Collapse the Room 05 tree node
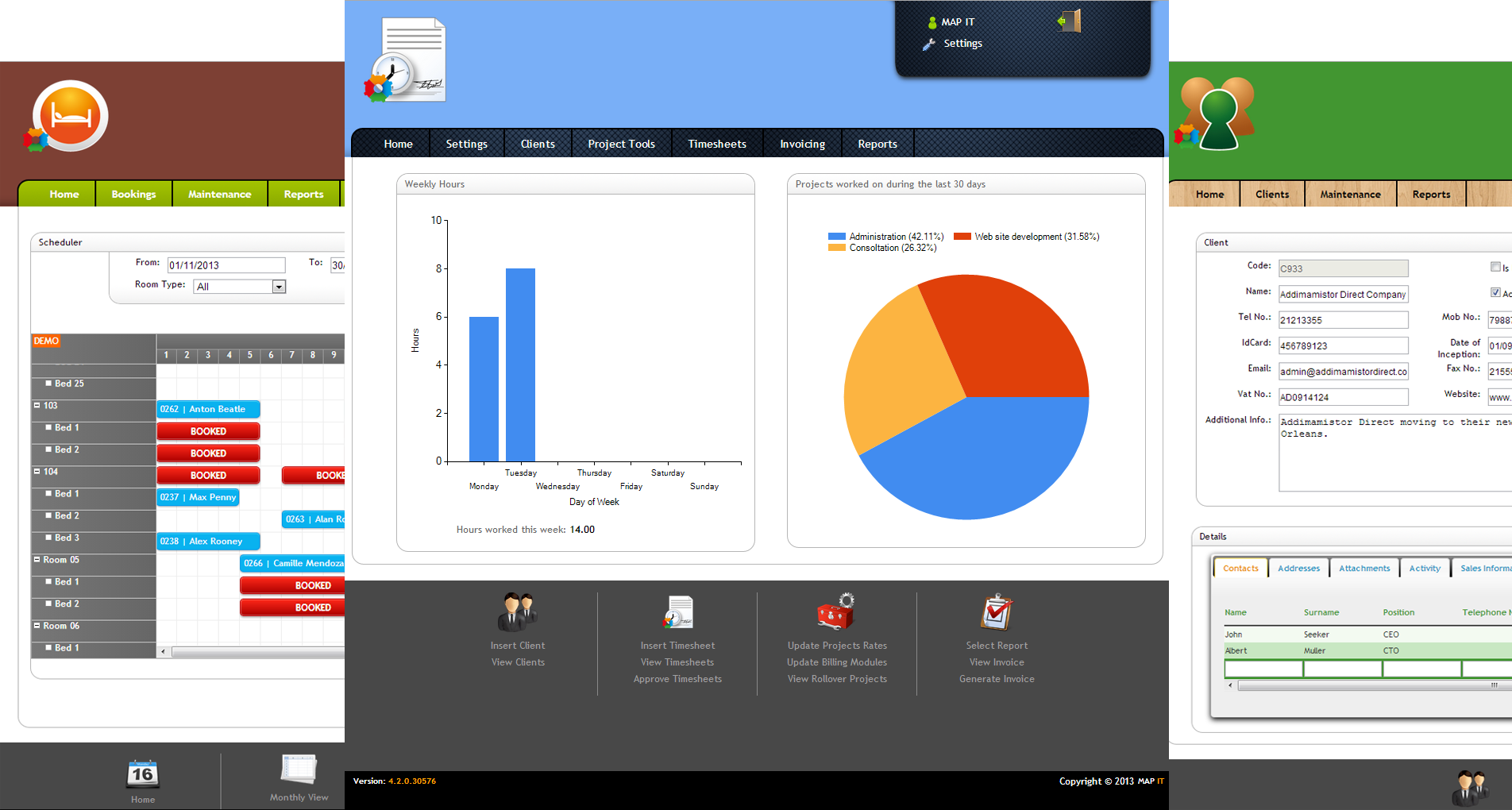1512x810 pixels. pyautogui.click(x=37, y=559)
